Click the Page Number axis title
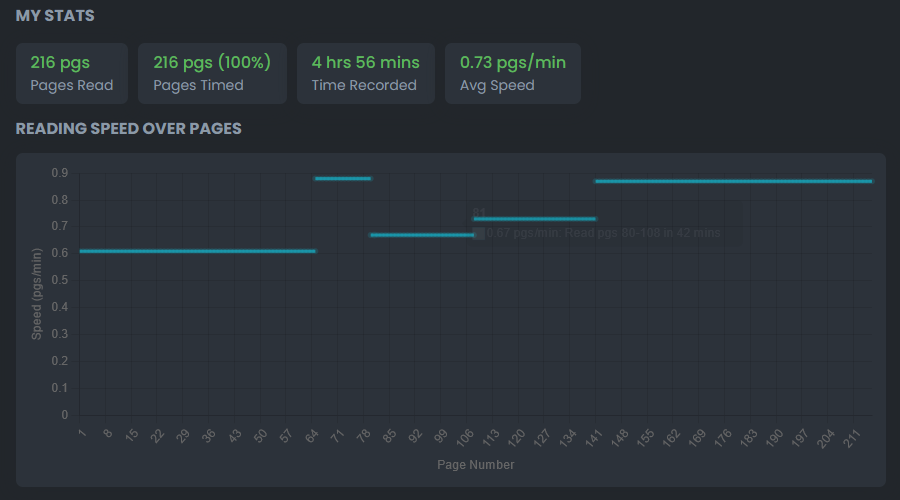 point(476,465)
